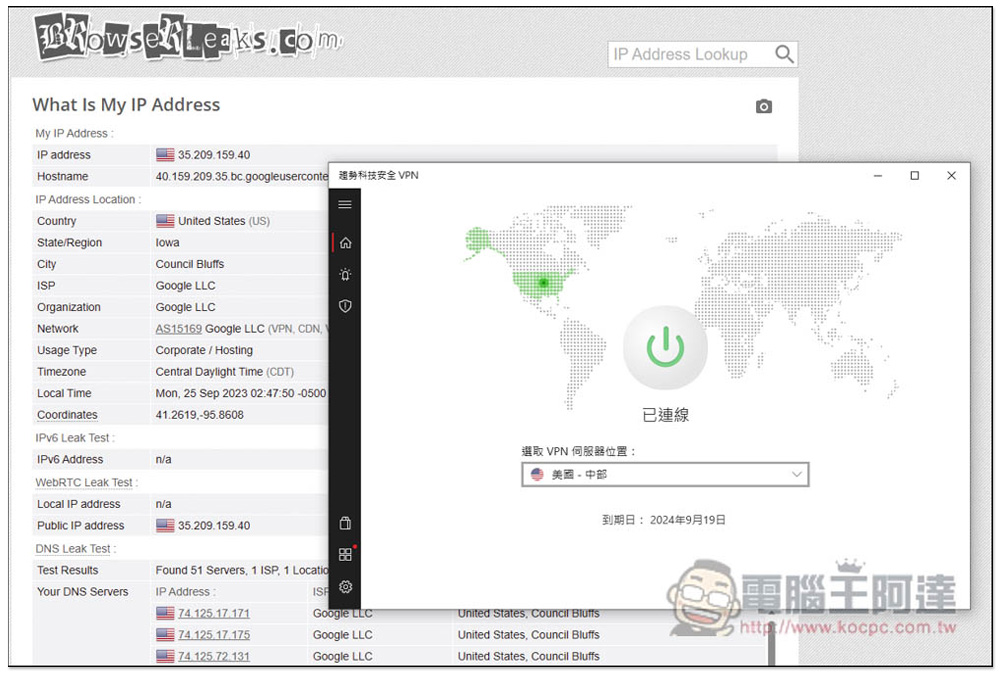Screen dimensions: 1000x674
Task: Open the hamburger menu in the VPN sidebar
Action: tap(345, 205)
